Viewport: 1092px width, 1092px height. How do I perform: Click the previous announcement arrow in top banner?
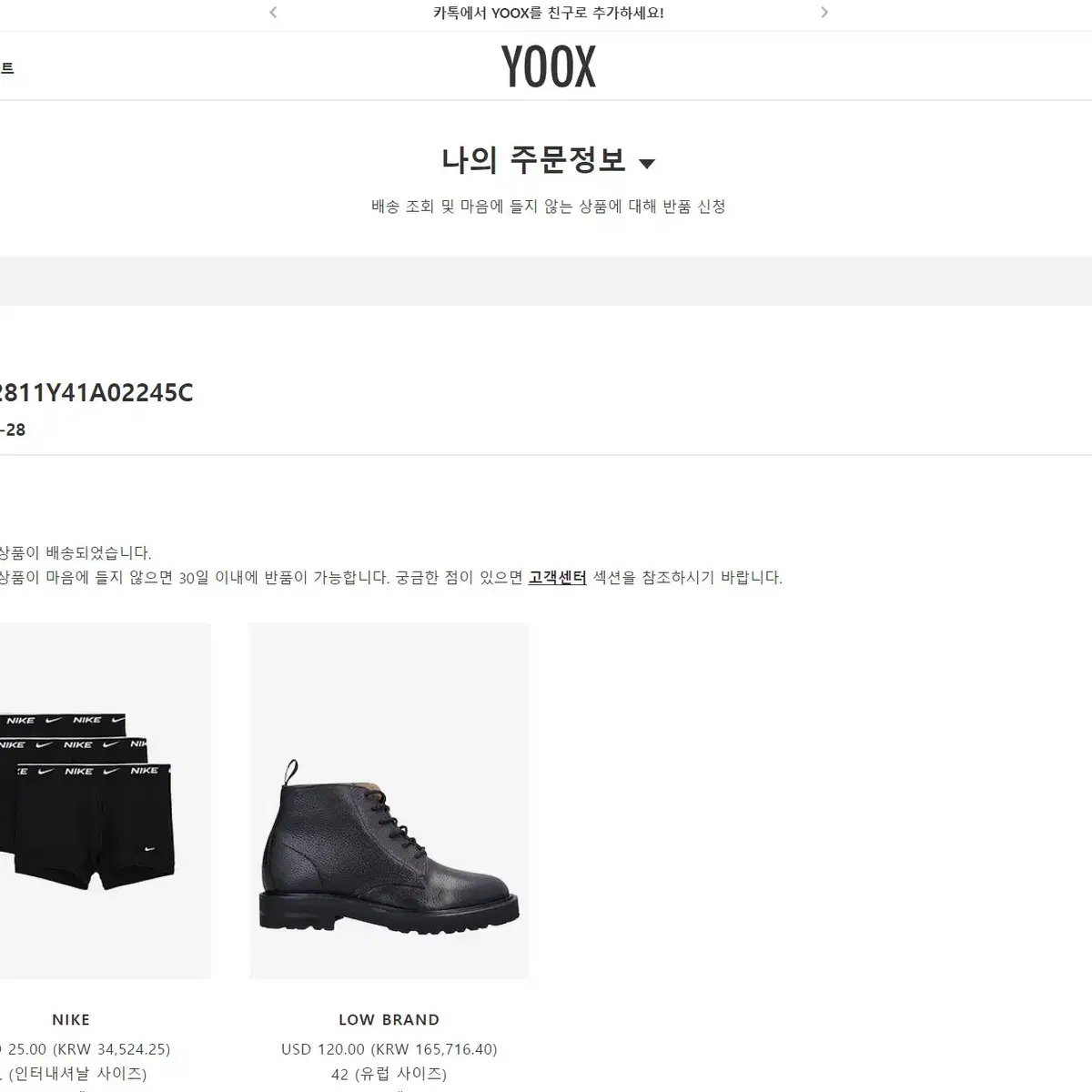tap(273, 13)
